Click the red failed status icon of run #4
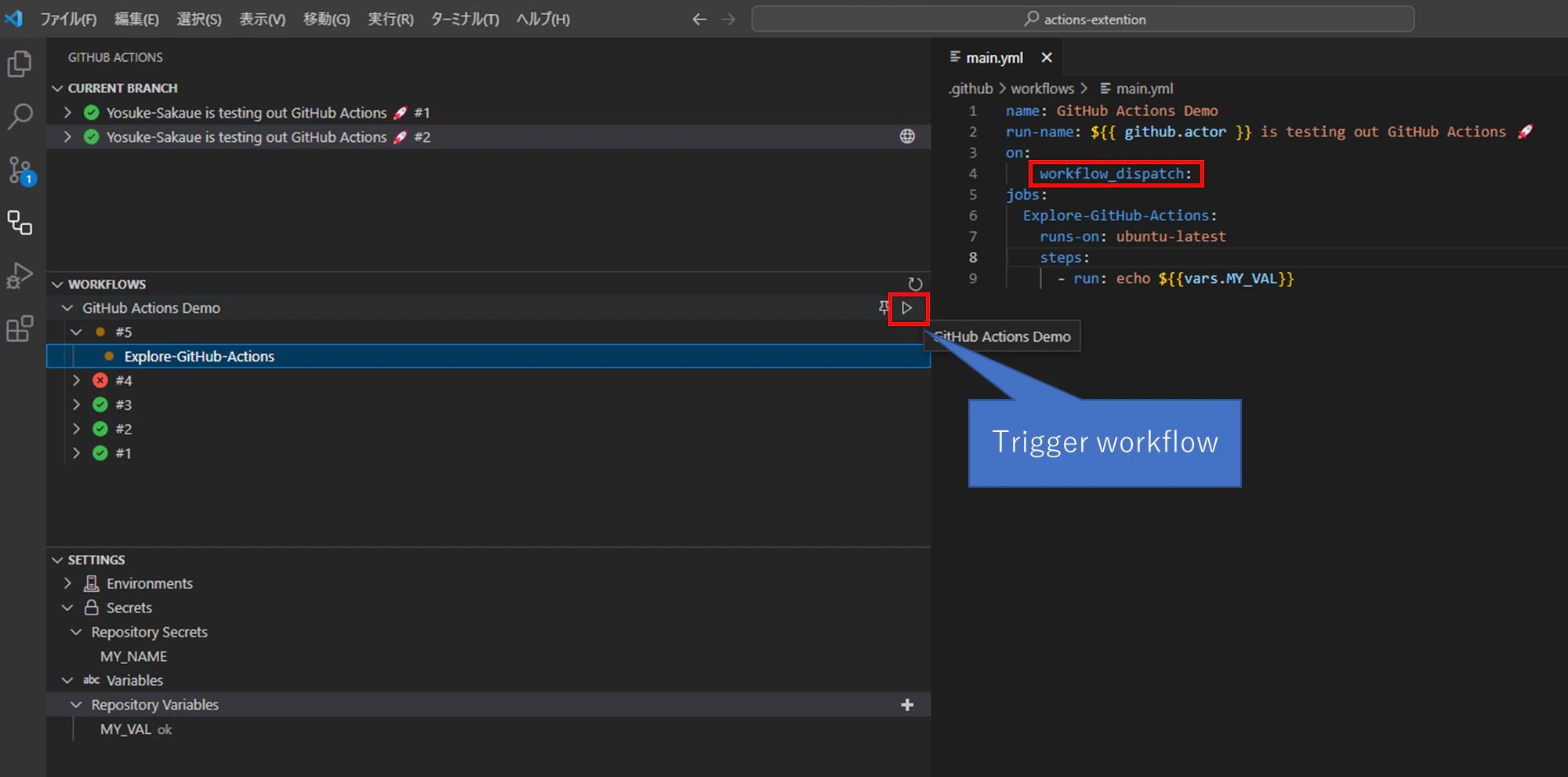 click(100, 380)
